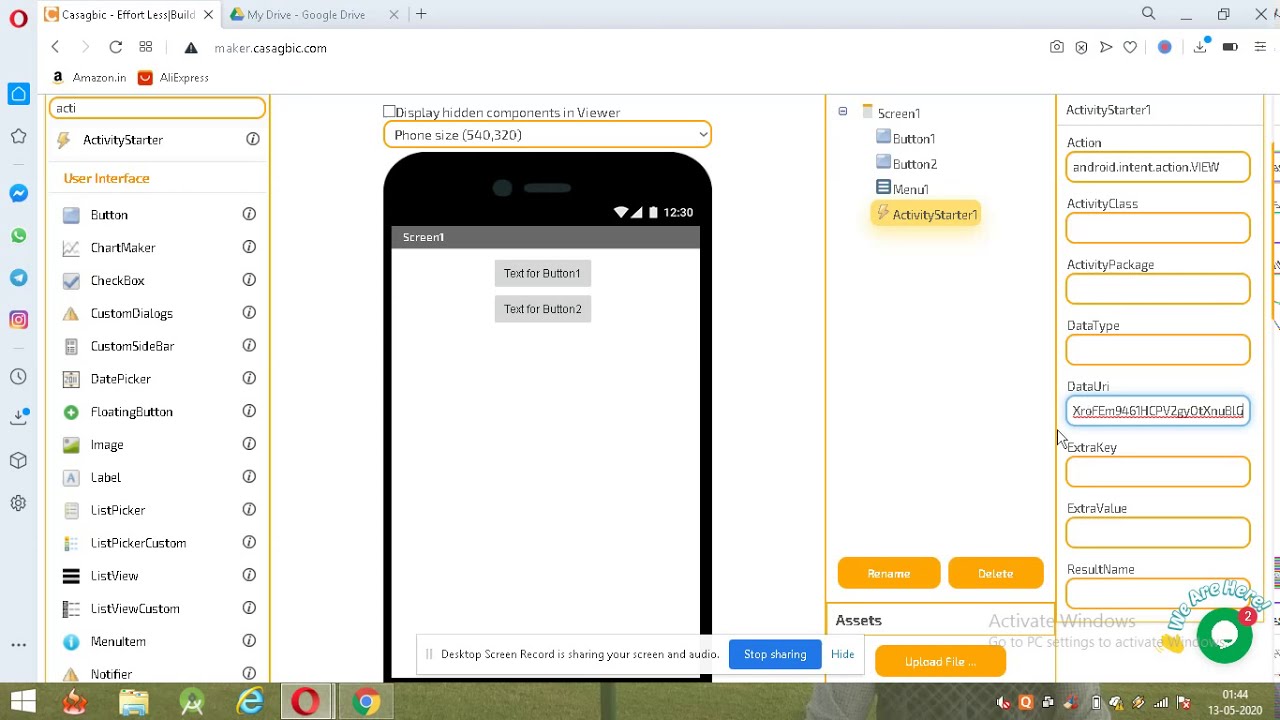Click the Rename button
1280x720 pixels.
click(x=889, y=574)
